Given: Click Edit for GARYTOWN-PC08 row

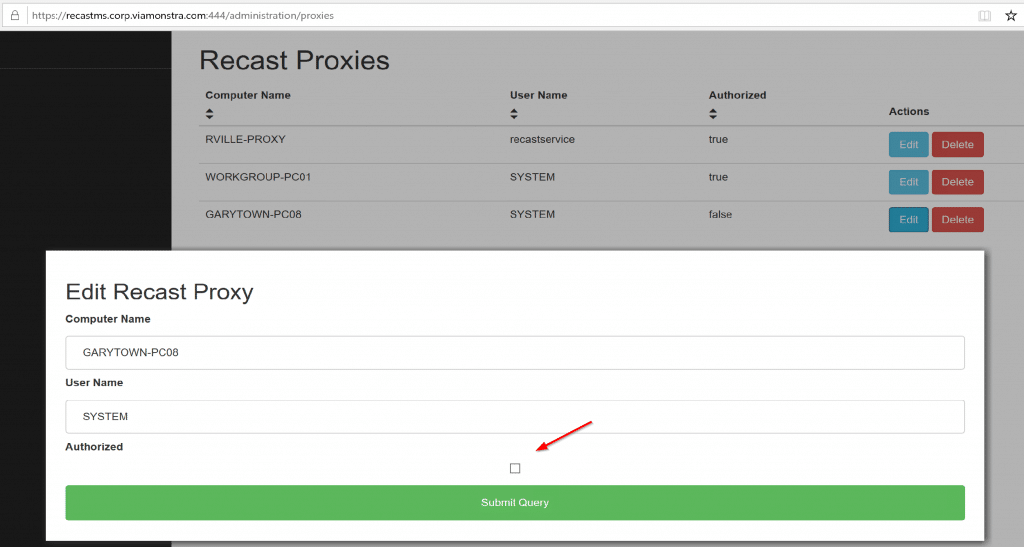Looking at the screenshot, I should click(908, 220).
